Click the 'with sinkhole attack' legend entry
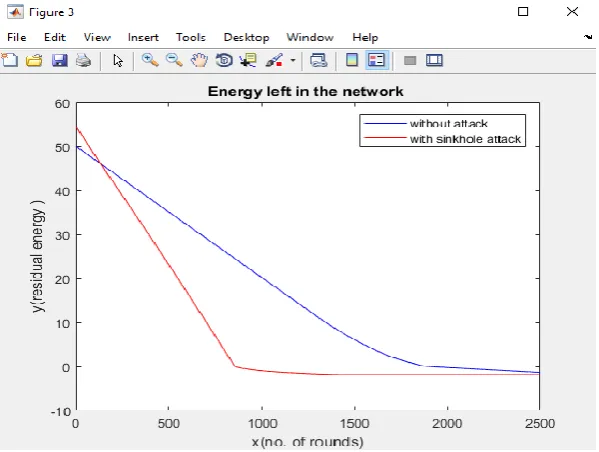Viewport: 599px width, 452px height. pyautogui.click(x=465, y=139)
